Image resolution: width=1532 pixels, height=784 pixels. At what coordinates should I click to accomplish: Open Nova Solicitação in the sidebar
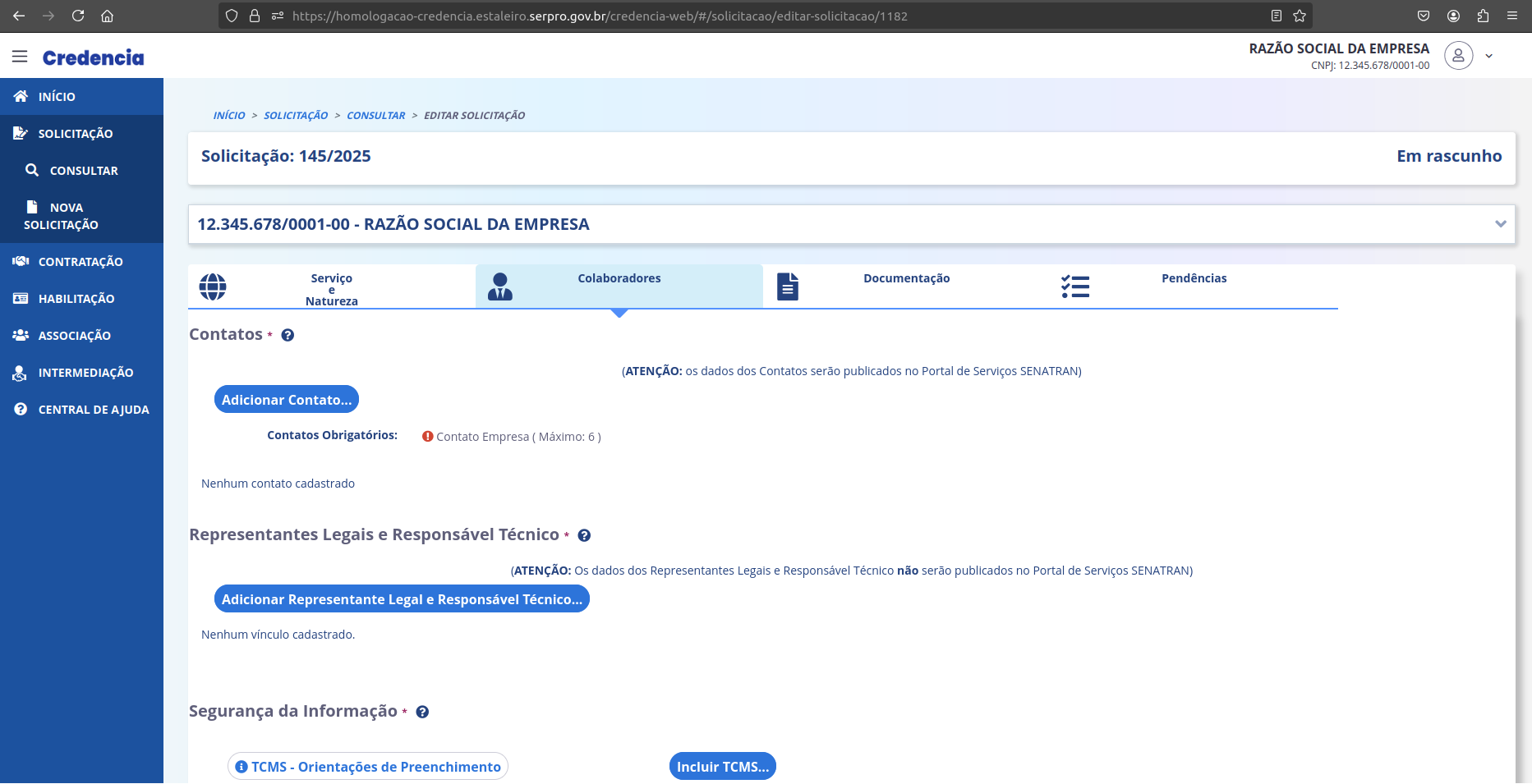click(x=62, y=216)
